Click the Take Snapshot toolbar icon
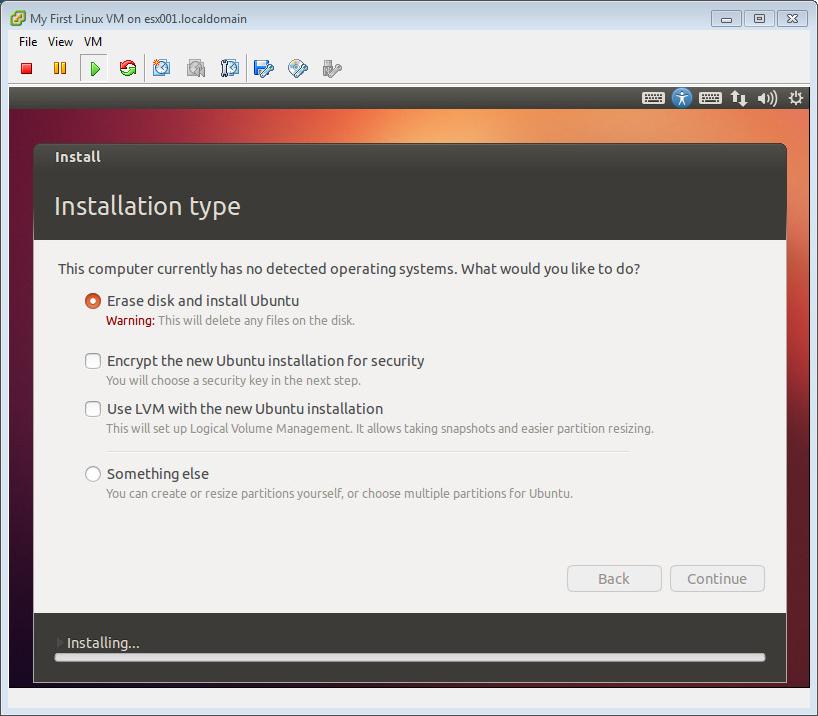This screenshot has height=716, width=818. (161, 68)
